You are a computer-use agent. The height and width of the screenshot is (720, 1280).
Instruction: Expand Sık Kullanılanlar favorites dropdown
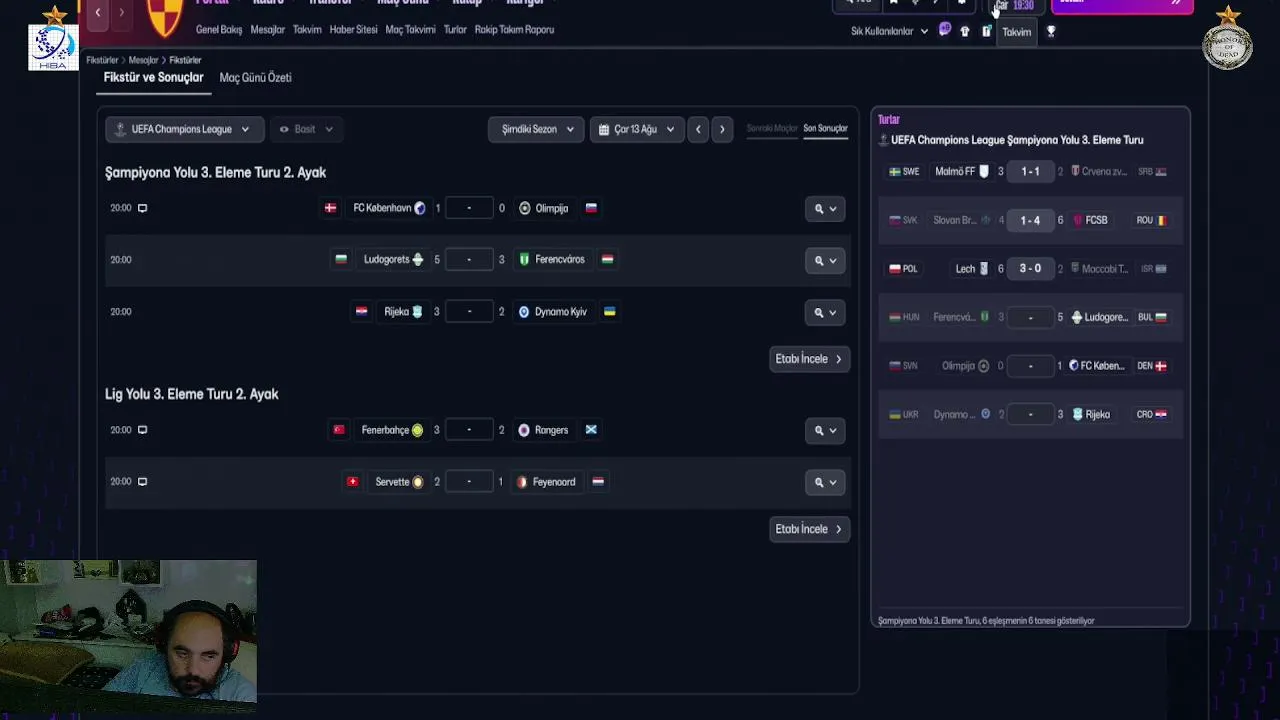tap(889, 31)
